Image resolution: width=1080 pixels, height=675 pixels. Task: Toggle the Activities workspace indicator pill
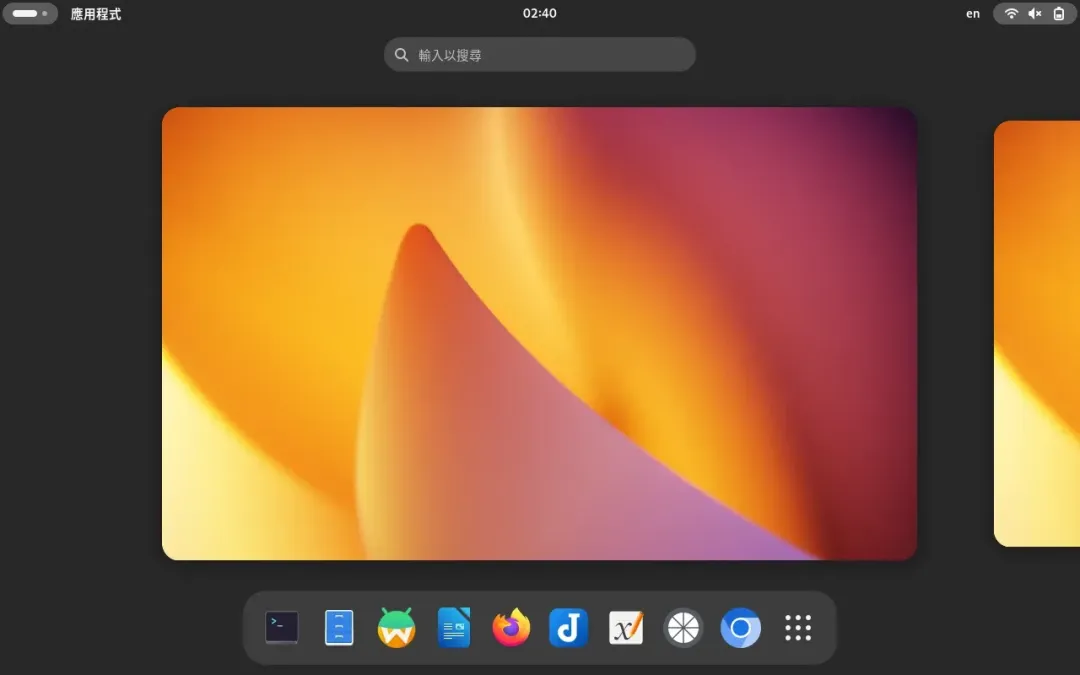[x=30, y=13]
